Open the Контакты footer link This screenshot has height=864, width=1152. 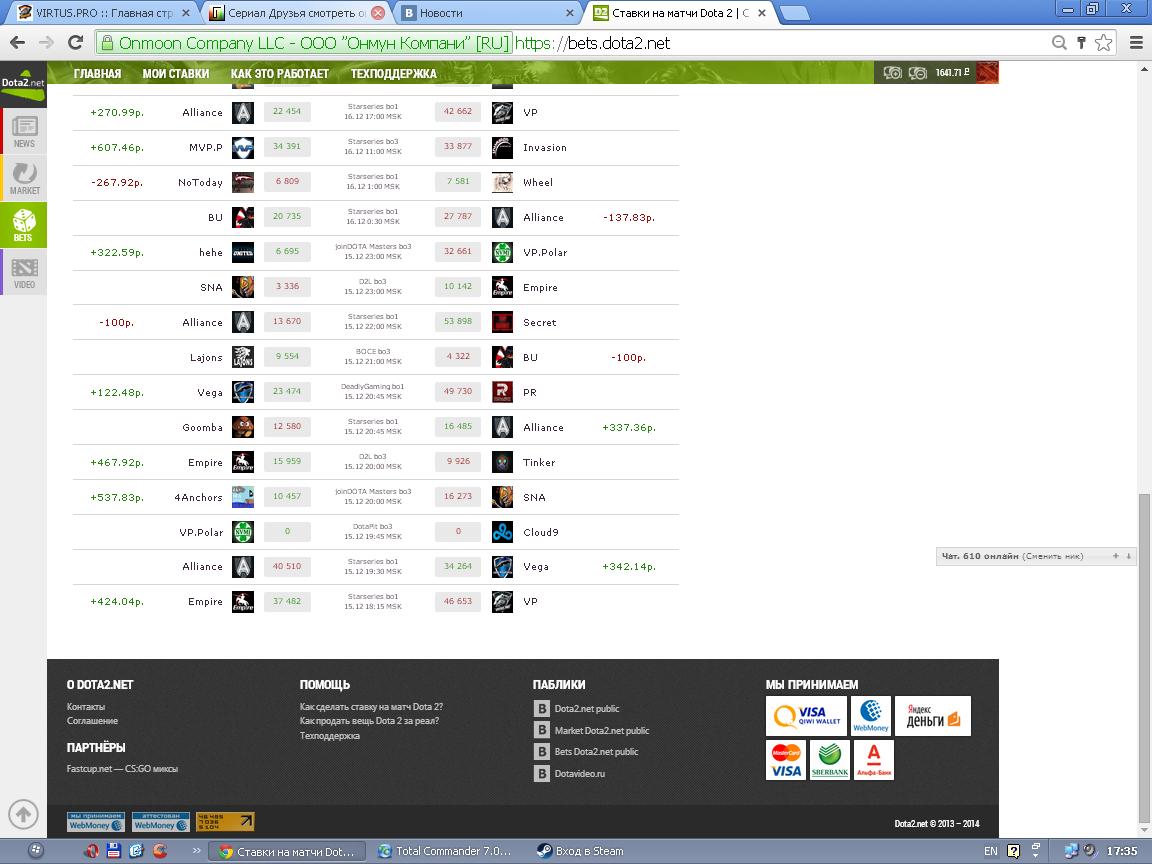point(86,706)
